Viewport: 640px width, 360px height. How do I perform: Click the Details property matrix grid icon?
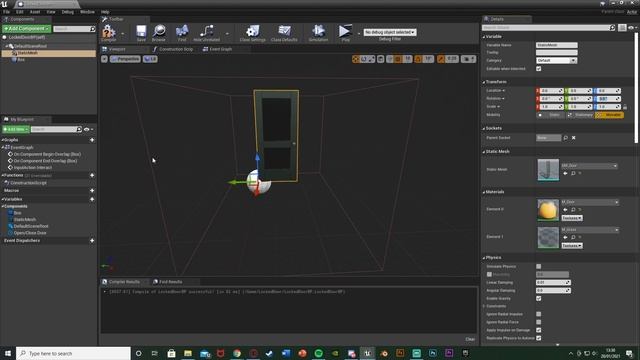(x=622, y=28)
